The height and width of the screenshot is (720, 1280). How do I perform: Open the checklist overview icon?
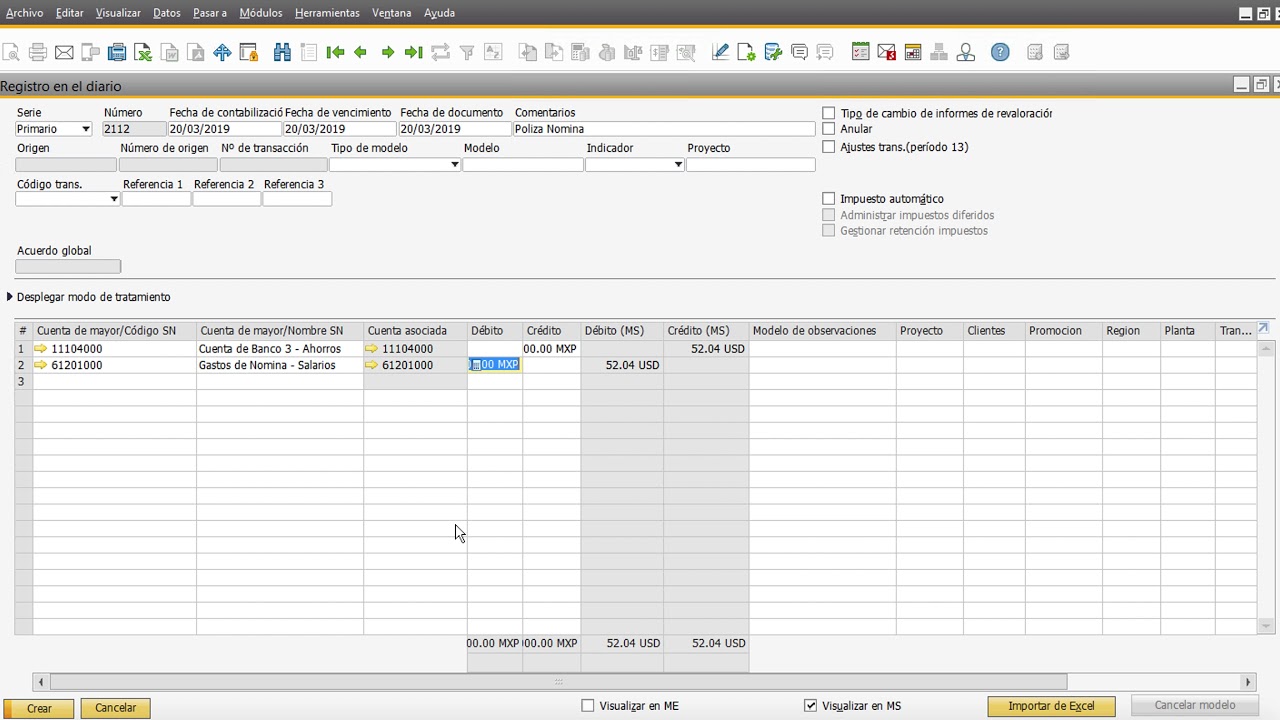(860, 52)
